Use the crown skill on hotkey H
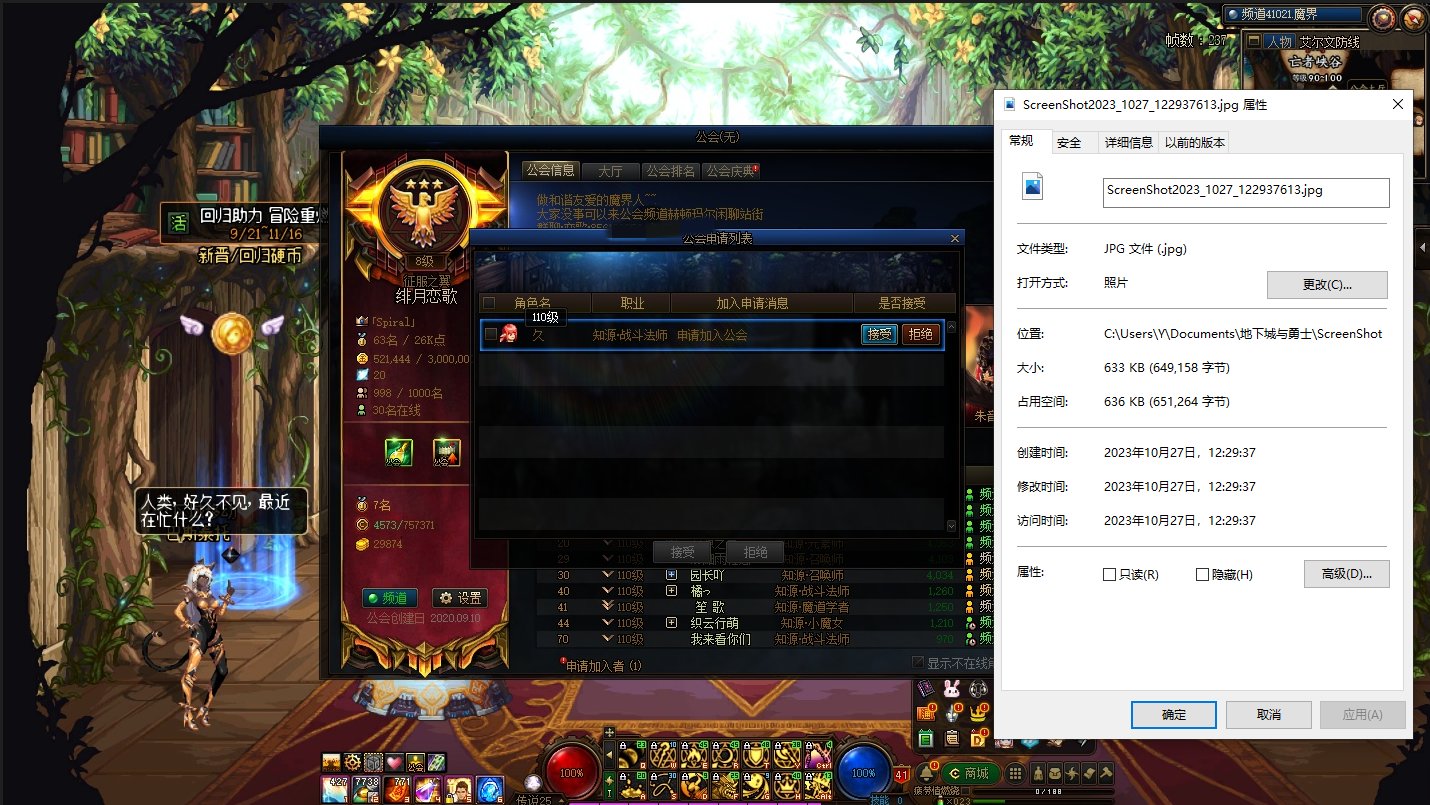1430x805 pixels. [788, 786]
